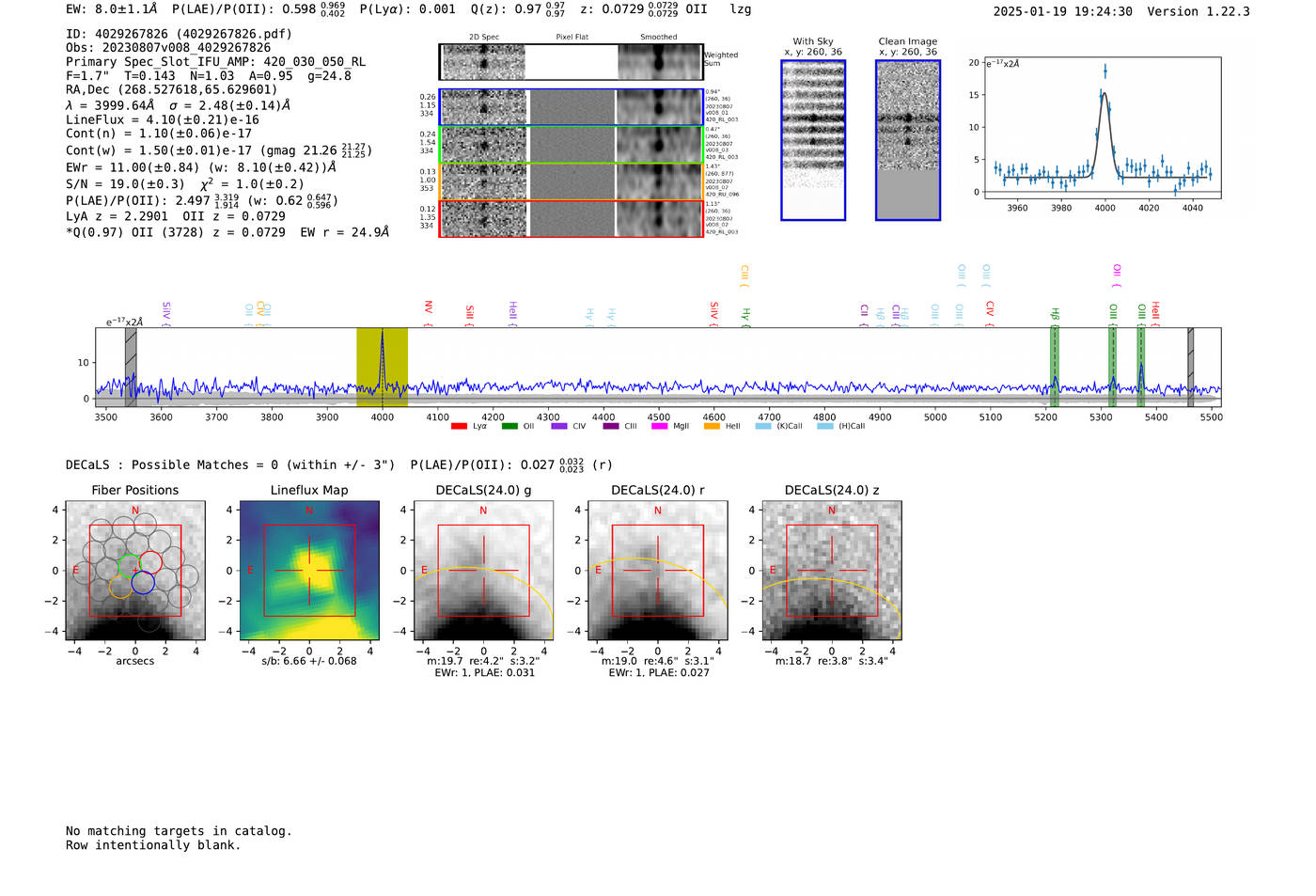This screenshot has height=896, width=1316.
Task: Click the Smoothed column header
Action: 659,38
